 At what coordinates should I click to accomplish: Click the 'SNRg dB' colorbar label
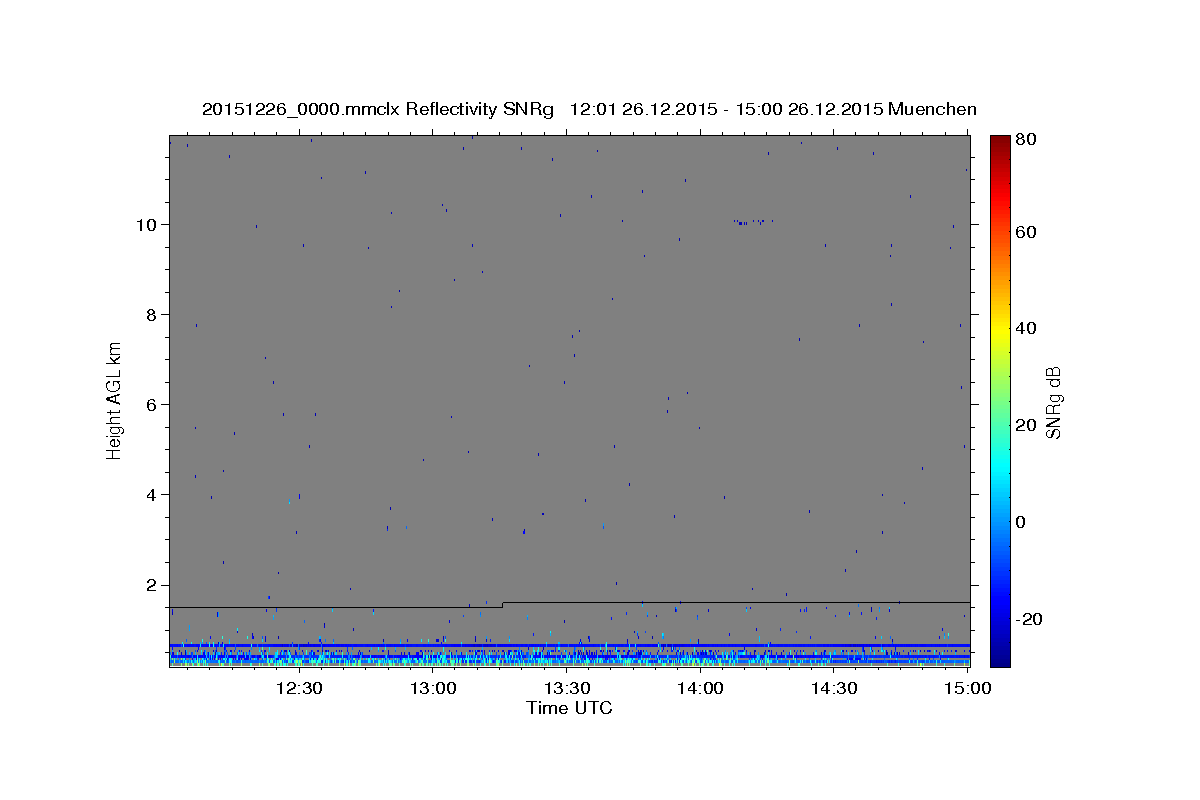pyautogui.click(x=1053, y=403)
